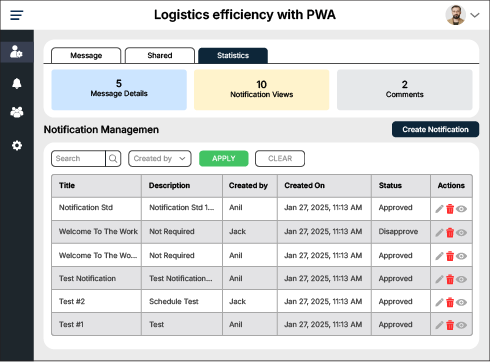
Task: Delete the Test Notification row
Action: click(x=450, y=279)
